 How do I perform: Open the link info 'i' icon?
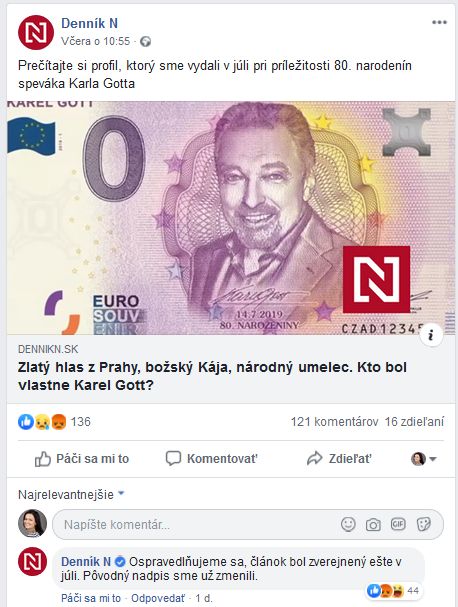(x=431, y=335)
